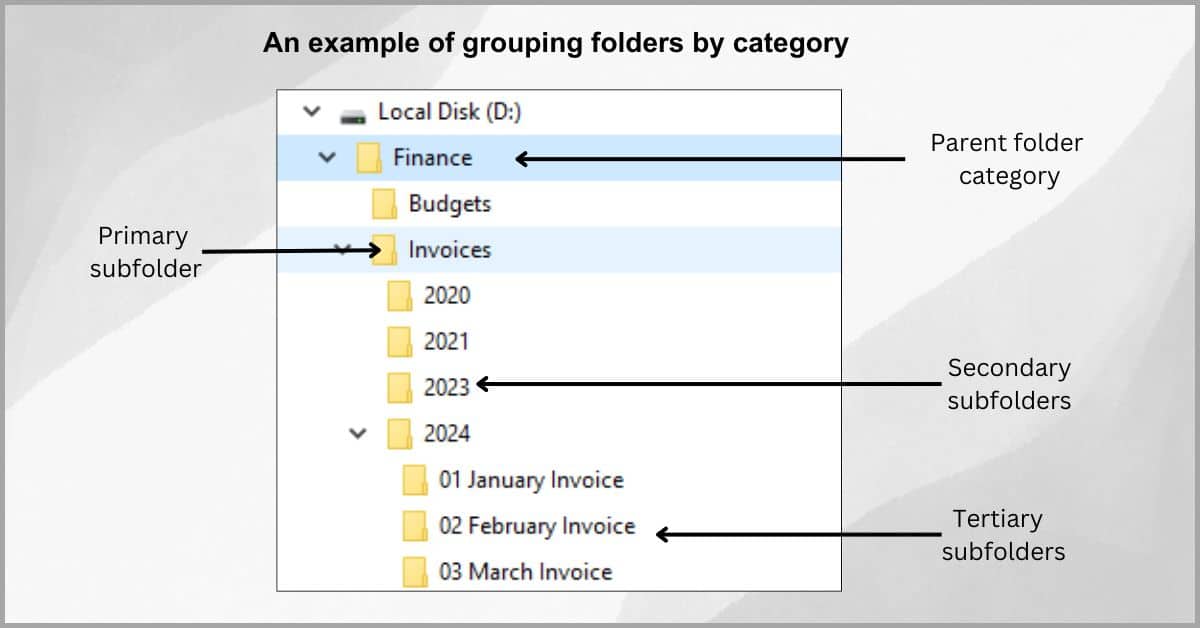Click the Secondary subfolders annotation text
The width and height of the screenshot is (1200, 628).
[1009, 384]
